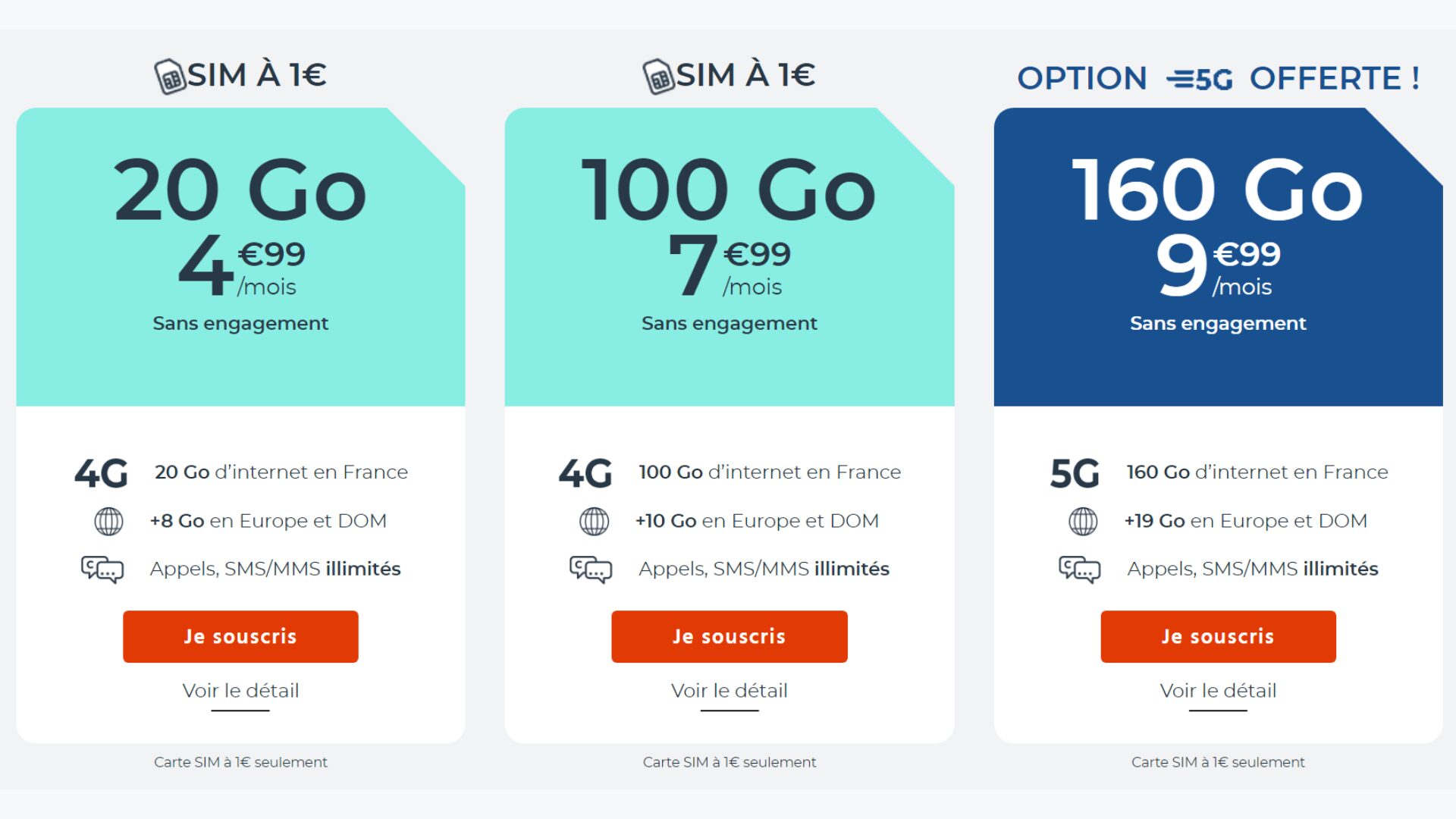Click the 4G network badge in 100 Go plan
1456x819 pixels.
[585, 473]
